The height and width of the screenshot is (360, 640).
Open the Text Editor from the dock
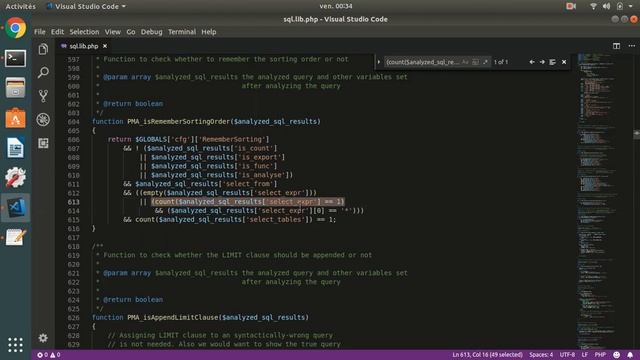(x=16, y=237)
